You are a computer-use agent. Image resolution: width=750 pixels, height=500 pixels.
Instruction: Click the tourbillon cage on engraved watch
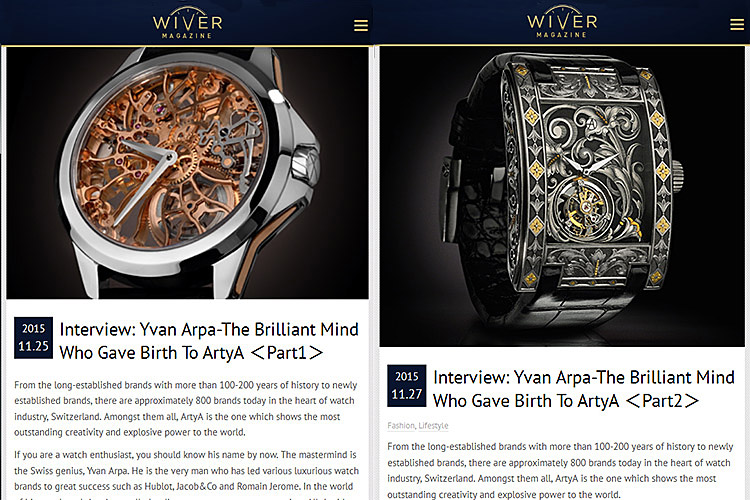(583, 206)
